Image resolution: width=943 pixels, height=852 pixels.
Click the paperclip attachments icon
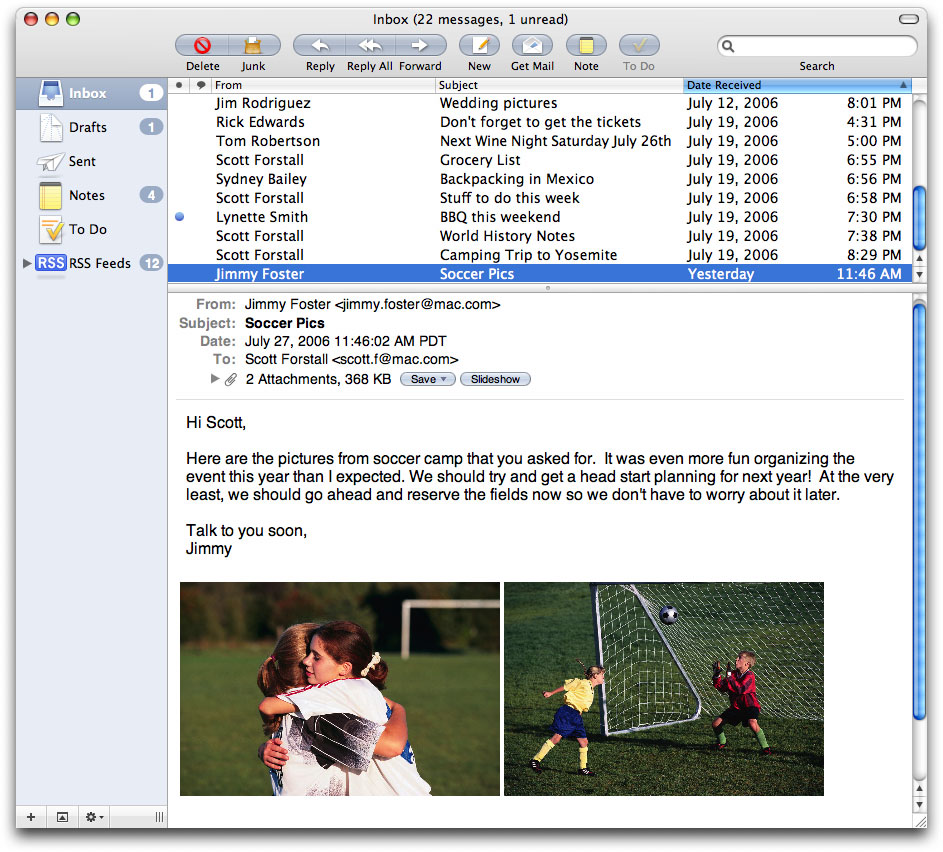coord(231,379)
